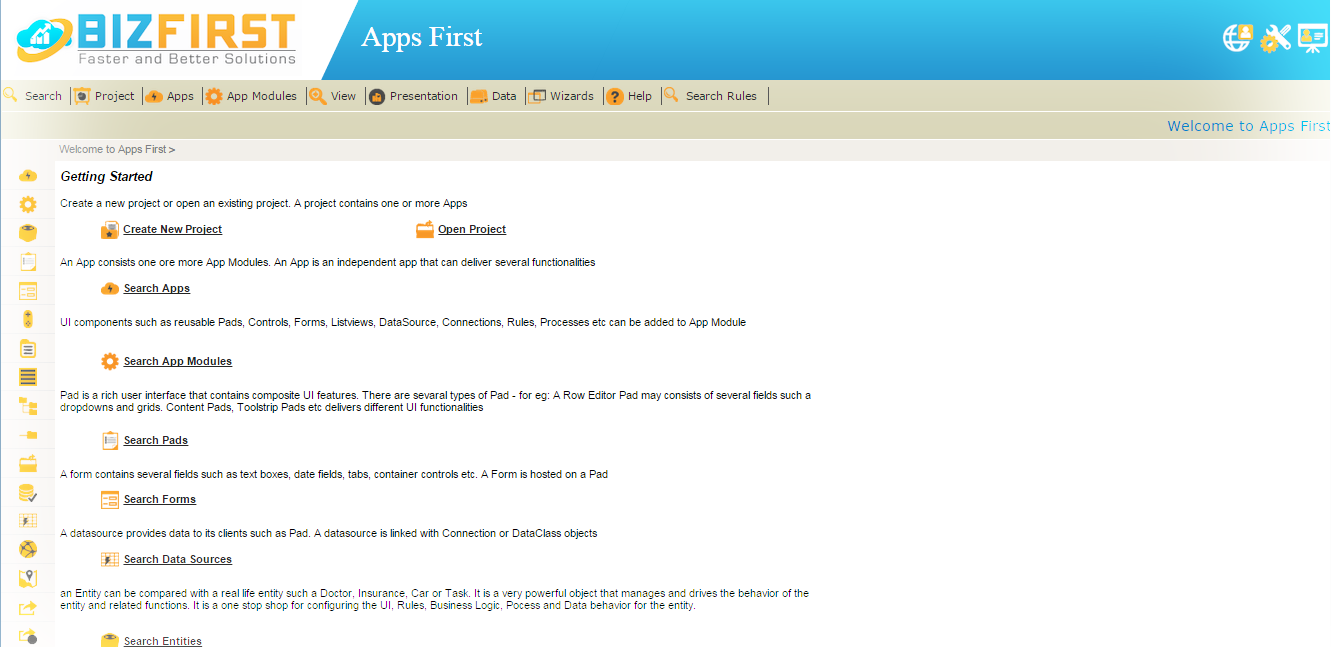1331x647 pixels.
Task: Click the 'Getting Started' heading
Action: (x=107, y=176)
